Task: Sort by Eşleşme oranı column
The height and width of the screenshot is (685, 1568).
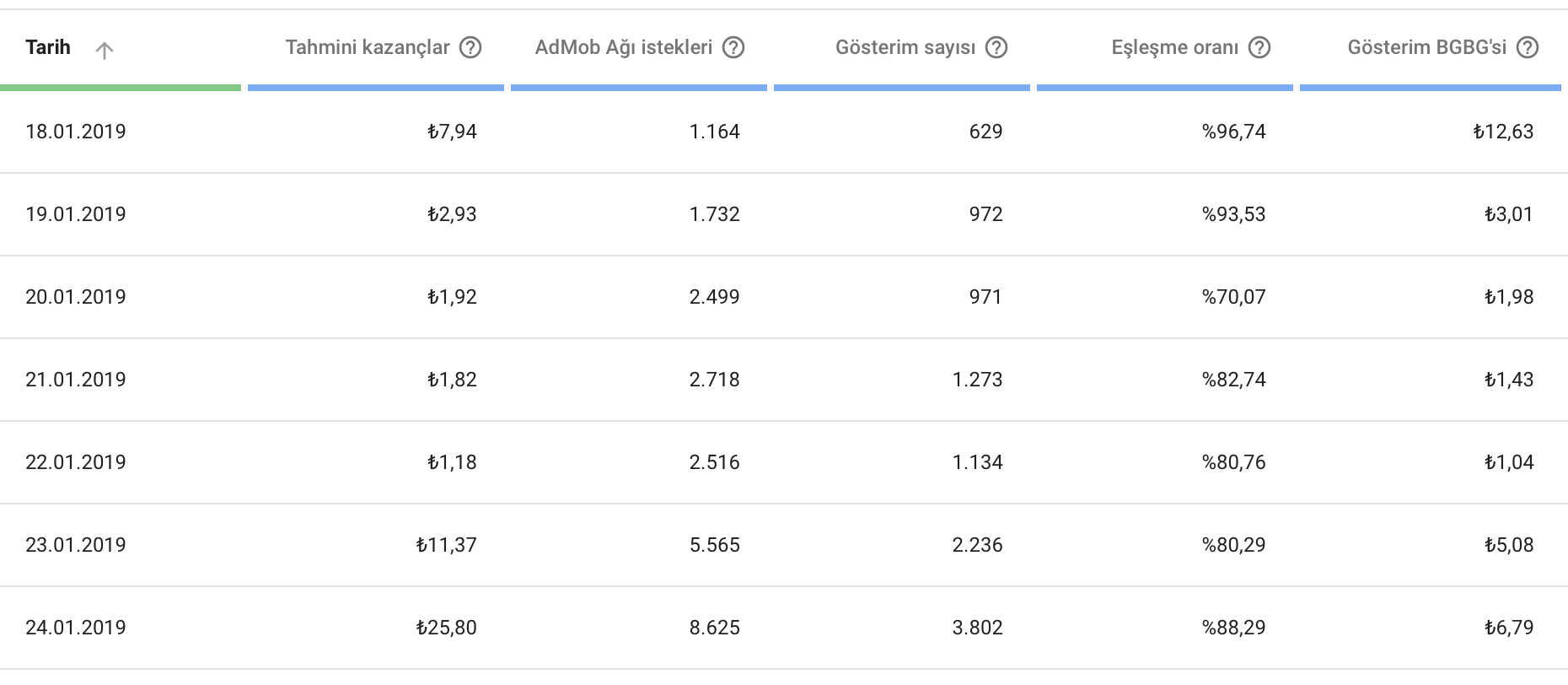Action: tap(1175, 47)
